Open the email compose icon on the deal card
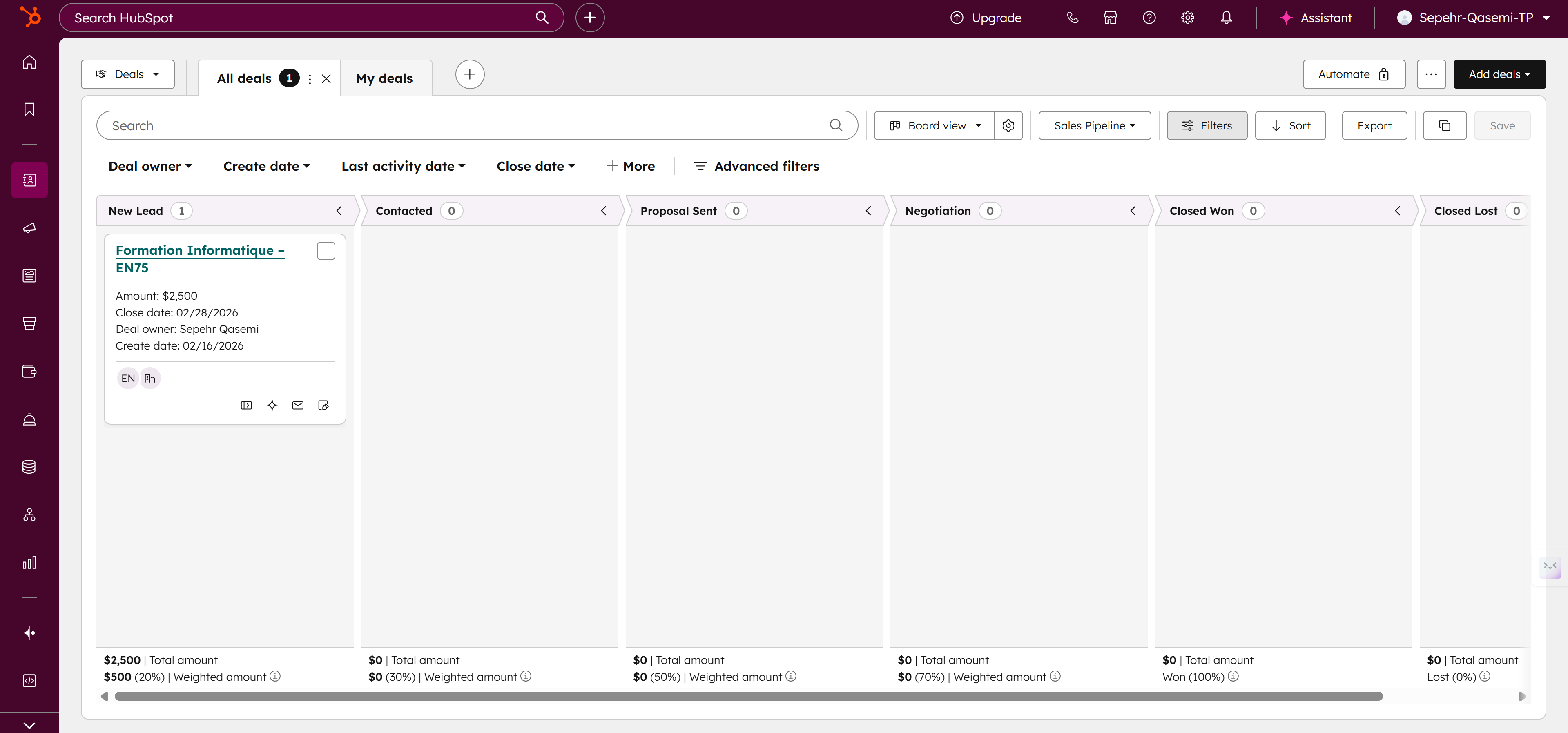Viewport: 1568px width, 733px height. 298,405
